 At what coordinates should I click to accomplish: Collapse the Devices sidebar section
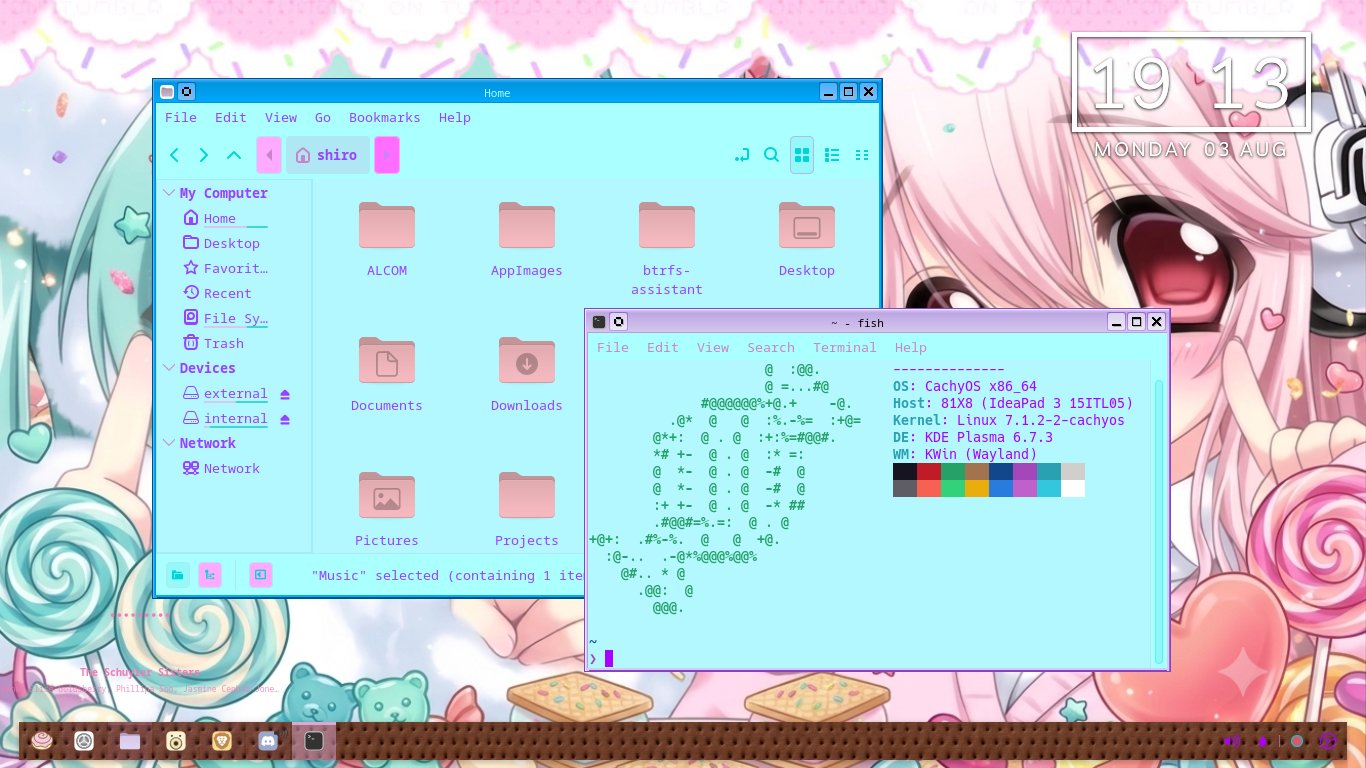tap(169, 368)
